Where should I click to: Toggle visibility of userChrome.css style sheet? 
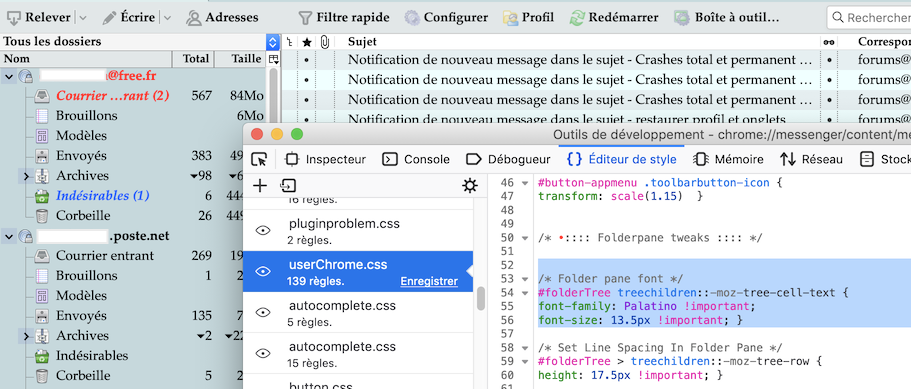263,271
